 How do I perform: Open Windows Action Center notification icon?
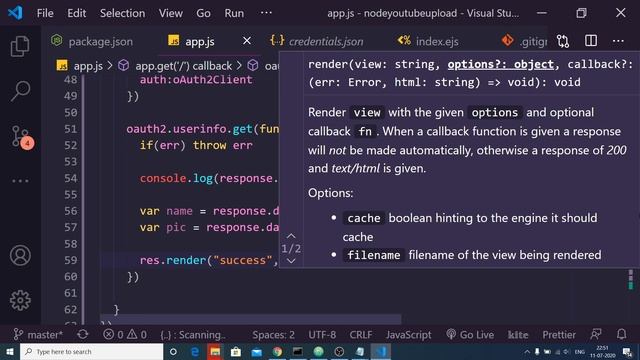(x=627, y=351)
